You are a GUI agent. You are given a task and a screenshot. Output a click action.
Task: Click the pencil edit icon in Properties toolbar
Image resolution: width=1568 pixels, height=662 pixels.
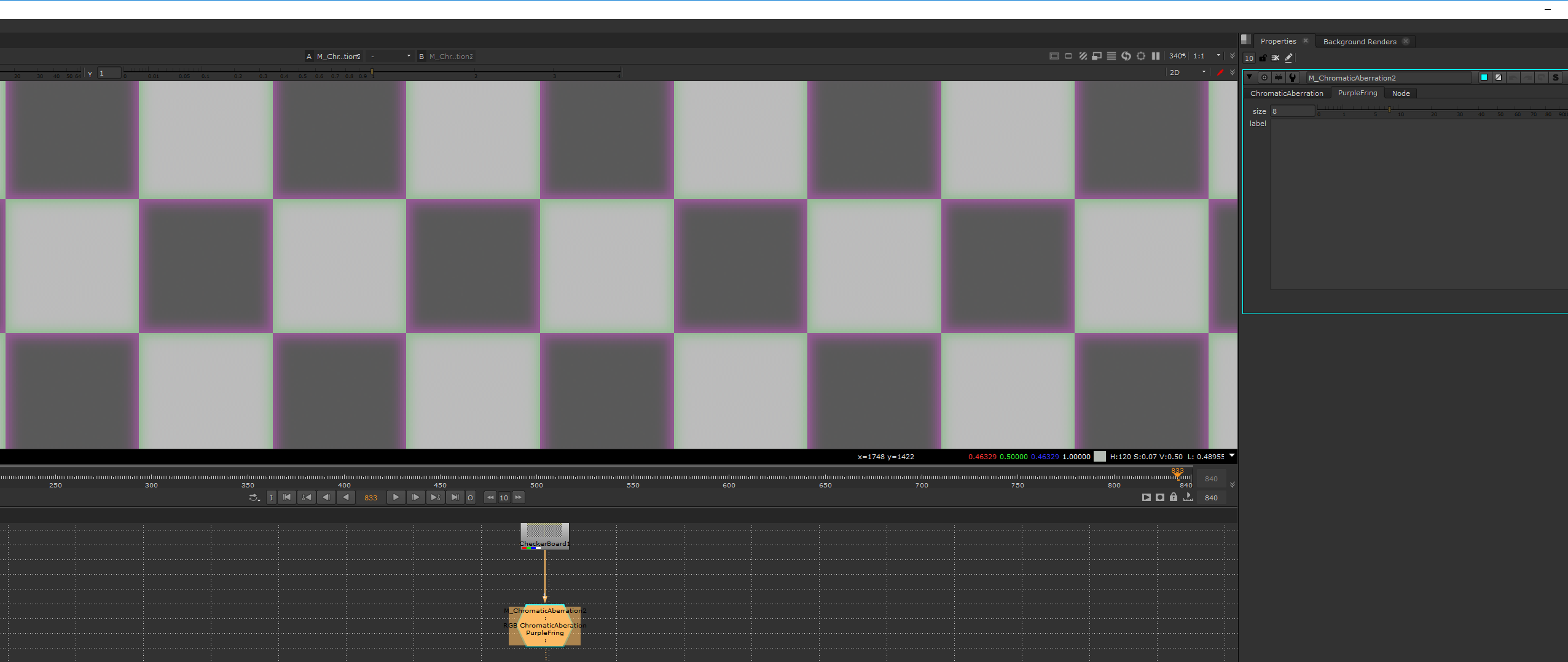pyautogui.click(x=1289, y=58)
